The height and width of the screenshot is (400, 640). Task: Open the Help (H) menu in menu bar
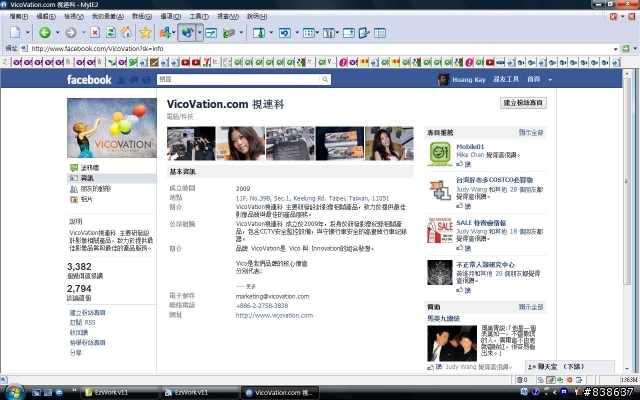pos(257,16)
